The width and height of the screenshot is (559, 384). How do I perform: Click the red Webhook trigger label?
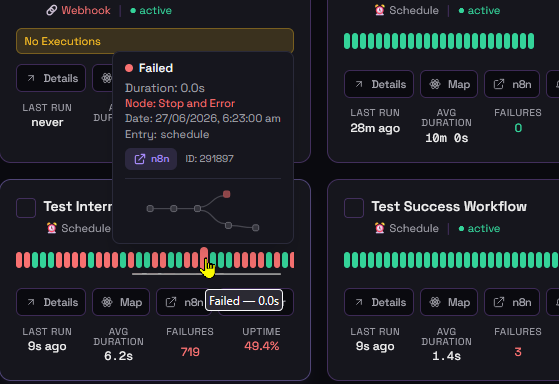pos(86,10)
